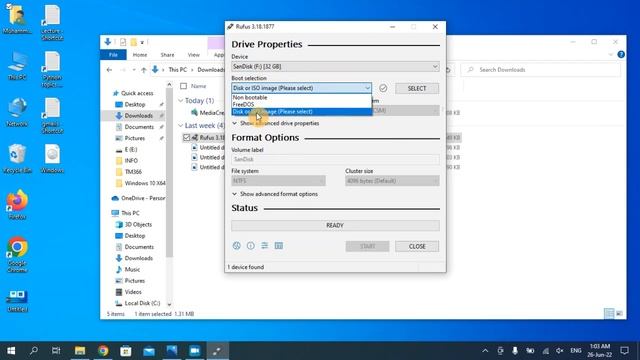Screen dimensions: 640x360
Task: Collapse the Today group in Explorer
Action: click(181, 100)
